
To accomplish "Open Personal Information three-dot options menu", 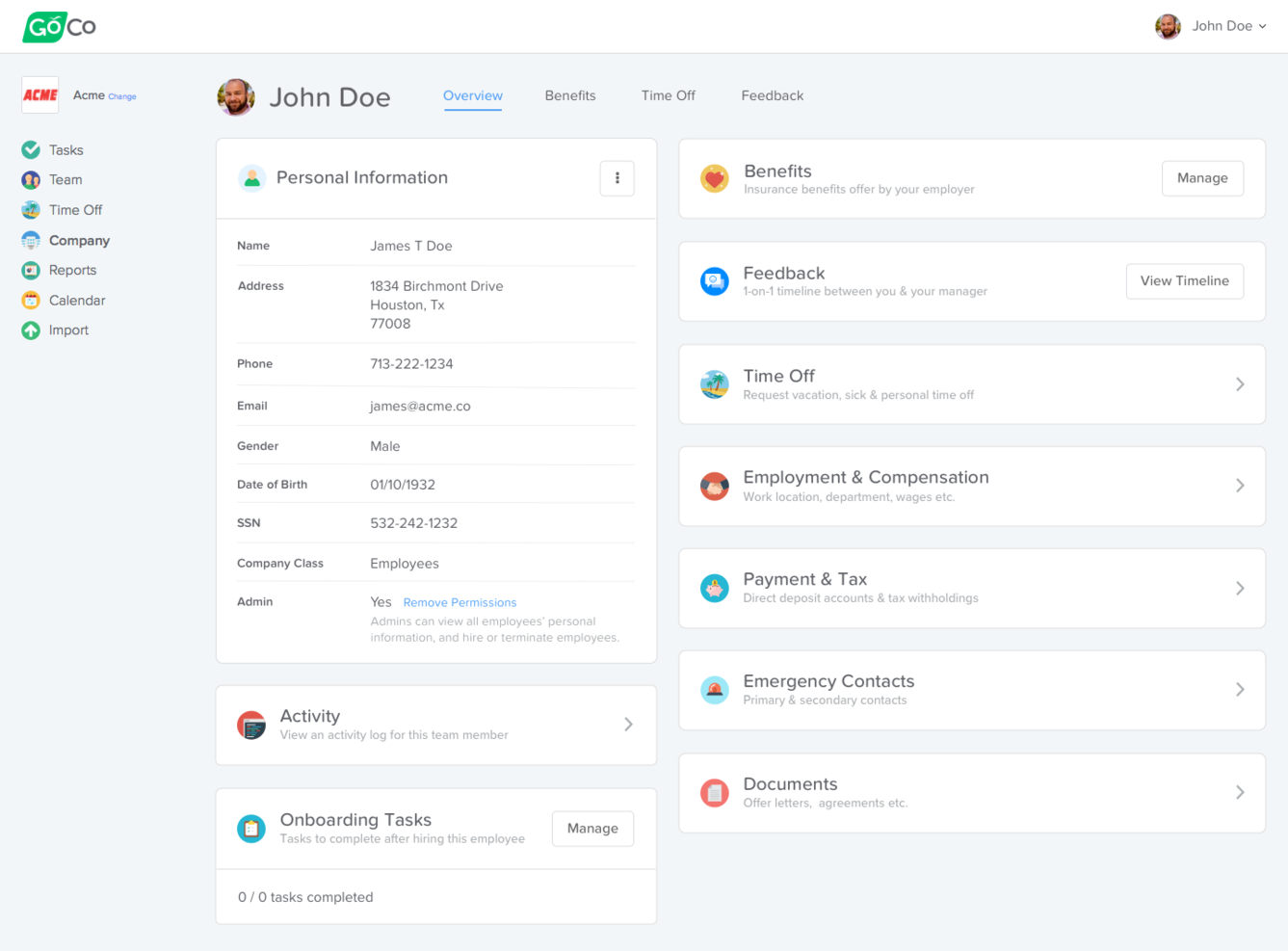I will (617, 178).
